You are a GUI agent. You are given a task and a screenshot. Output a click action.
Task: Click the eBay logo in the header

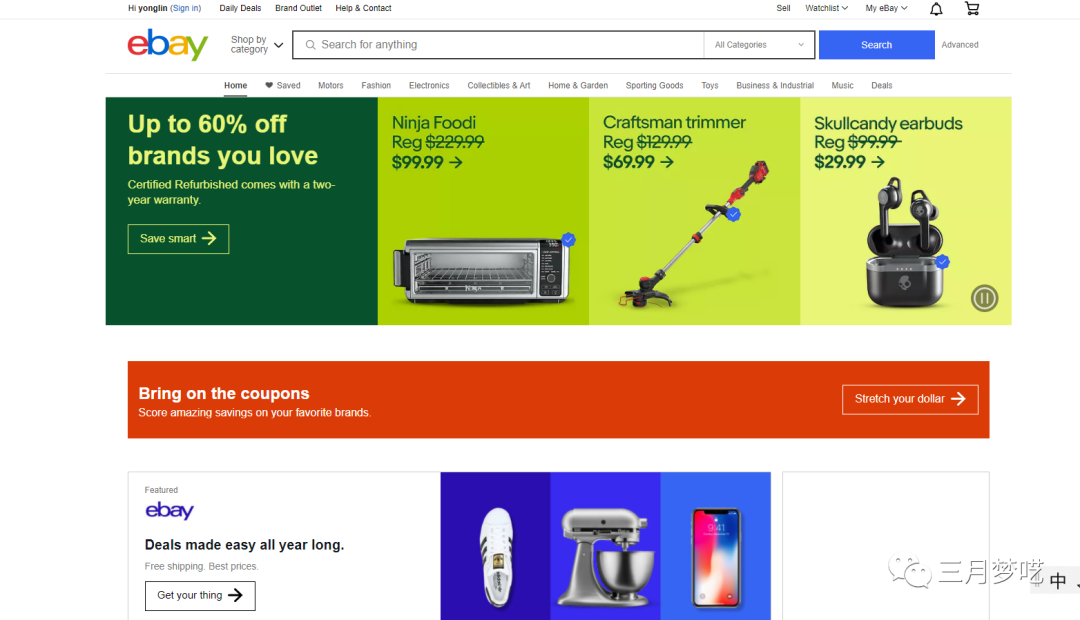pos(167,45)
